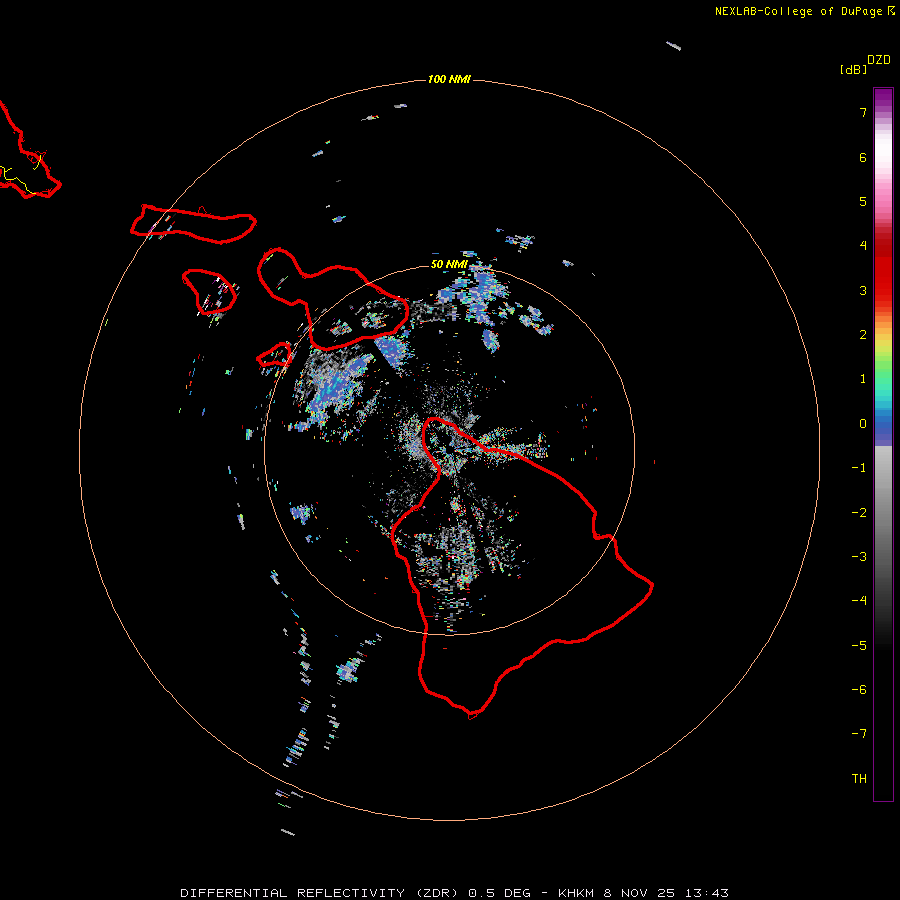Select the -4 dB scale label

click(x=859, y=601)
